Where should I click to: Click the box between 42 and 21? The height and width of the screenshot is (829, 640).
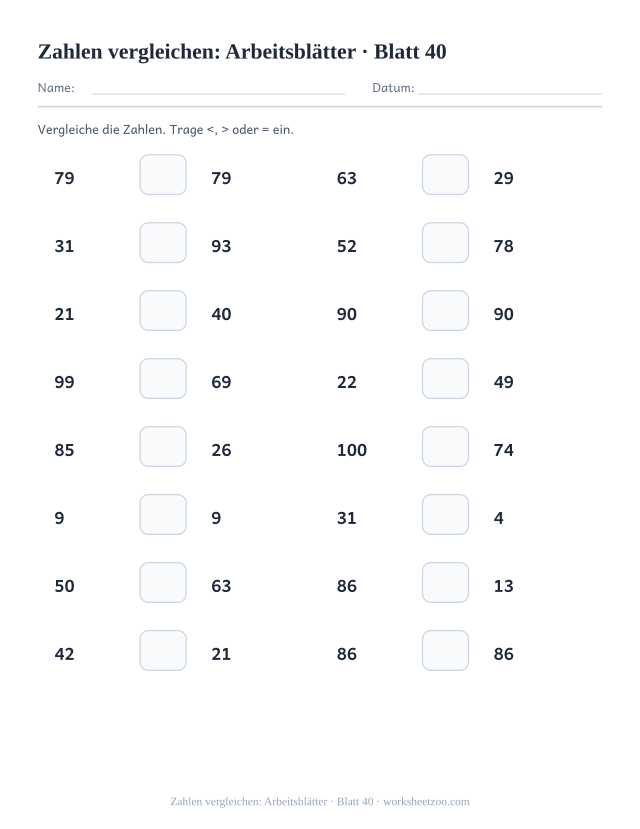tap(163, 650)
